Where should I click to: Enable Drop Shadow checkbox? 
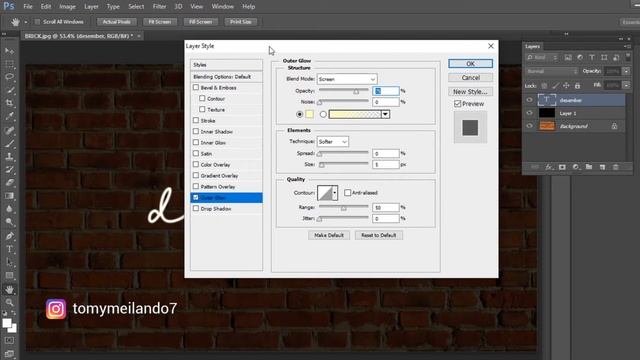click(x=196, y=208)
